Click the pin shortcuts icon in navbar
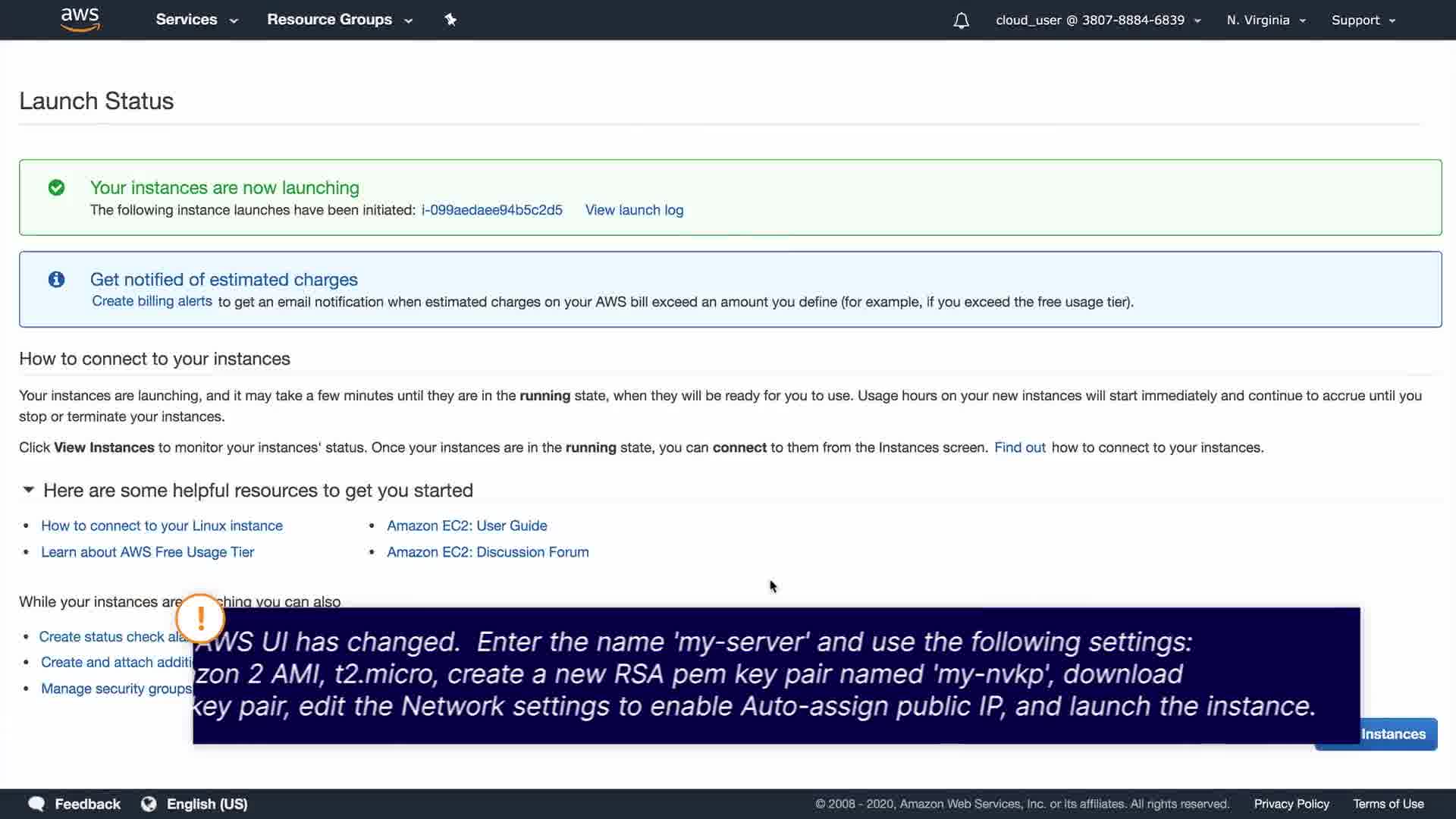Viewport: 1456px width, 819px height. [x=450, y=20]
